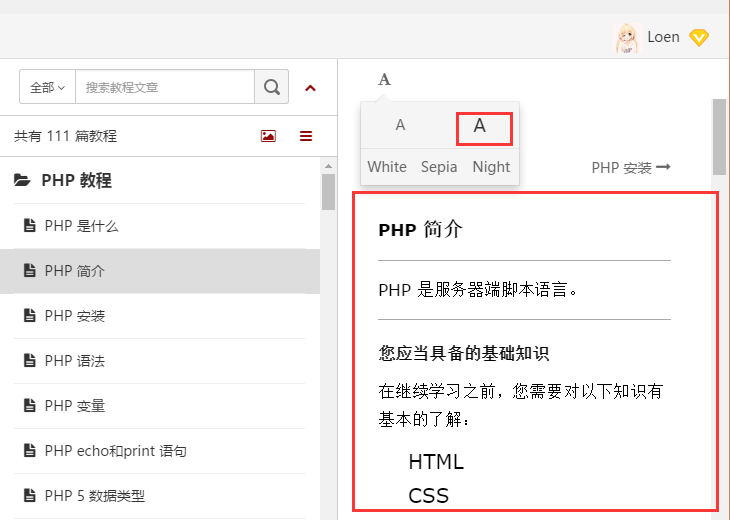Click the font settings A icon
This screenshot has height=520, width=730.
pos(384,80)
